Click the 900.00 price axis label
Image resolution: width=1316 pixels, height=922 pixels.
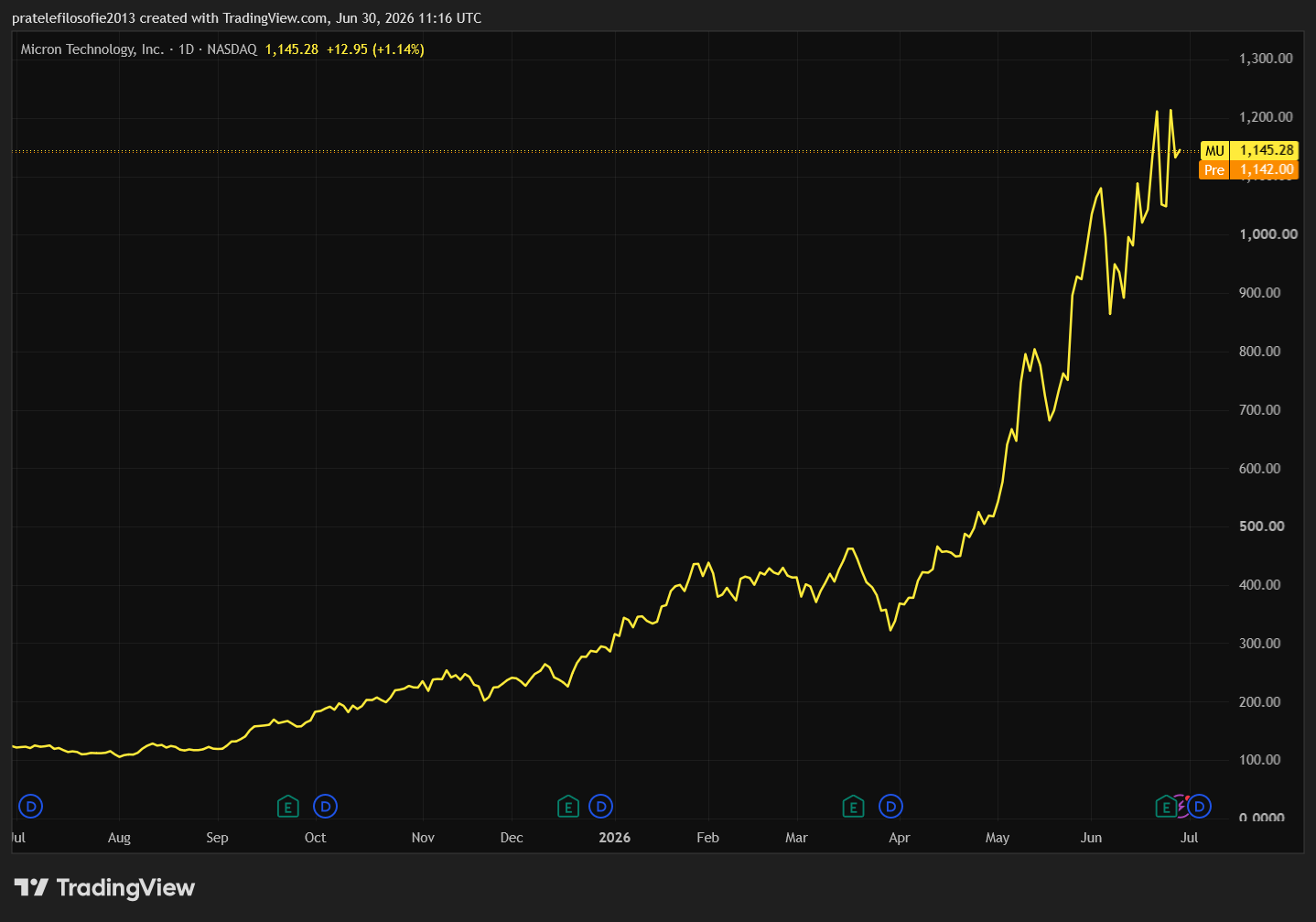pyautogui.click(x=1260, y=293)
